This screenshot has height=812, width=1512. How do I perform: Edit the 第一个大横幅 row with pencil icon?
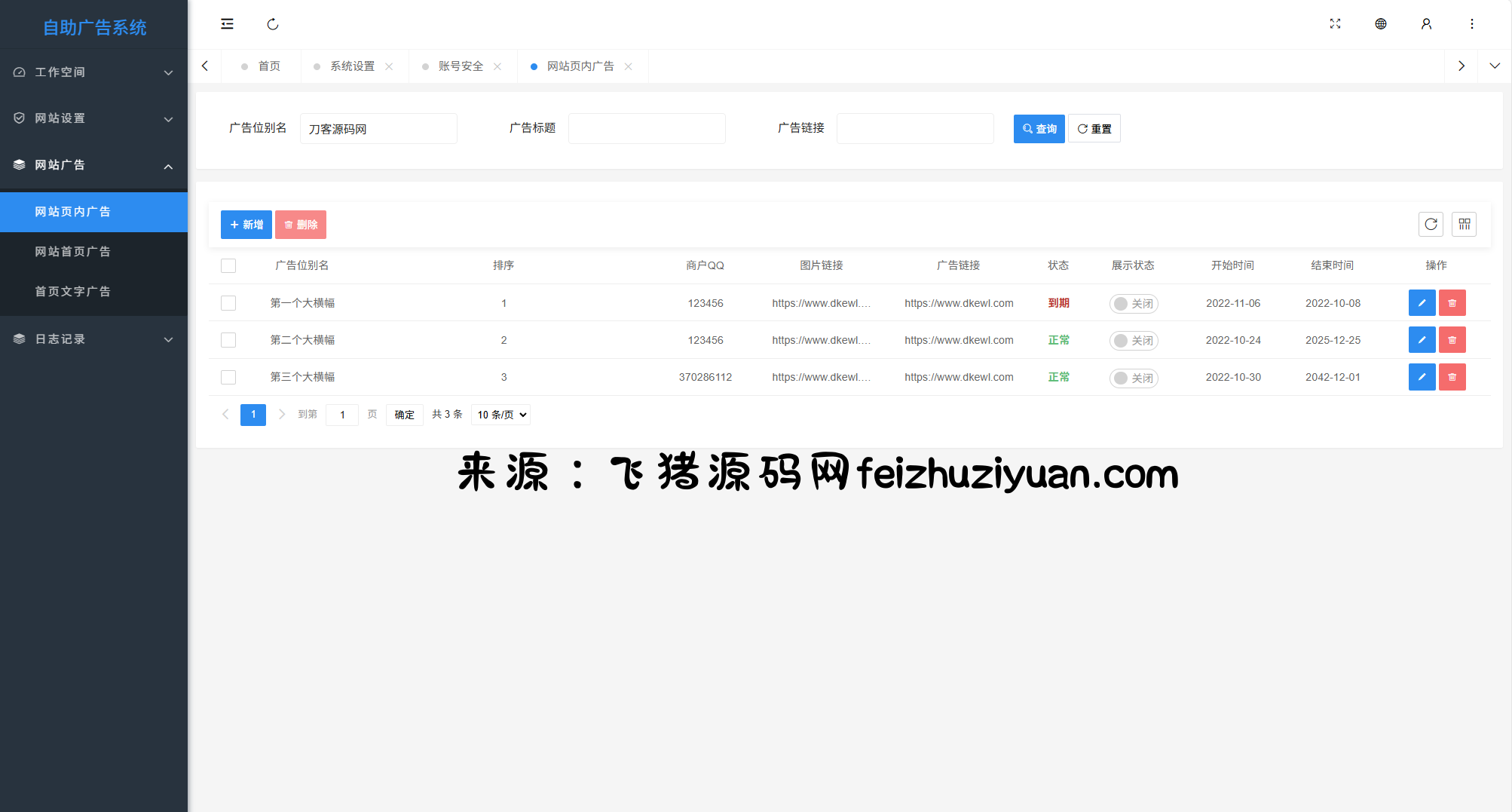[1422, 303]
